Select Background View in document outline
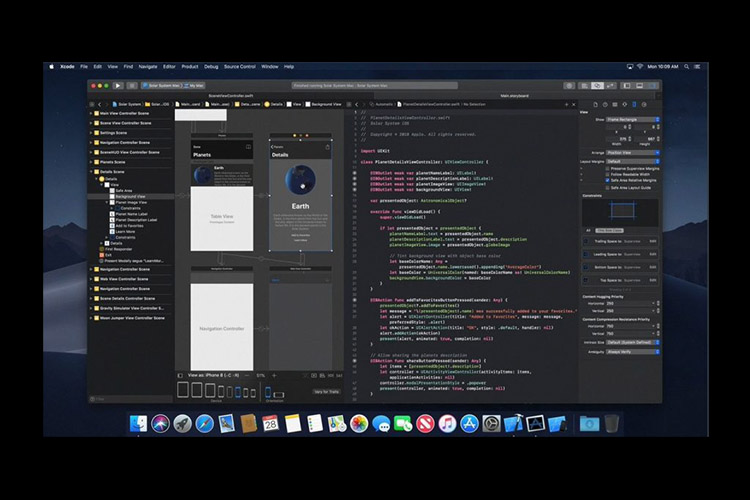 click(x=130, y=197)
